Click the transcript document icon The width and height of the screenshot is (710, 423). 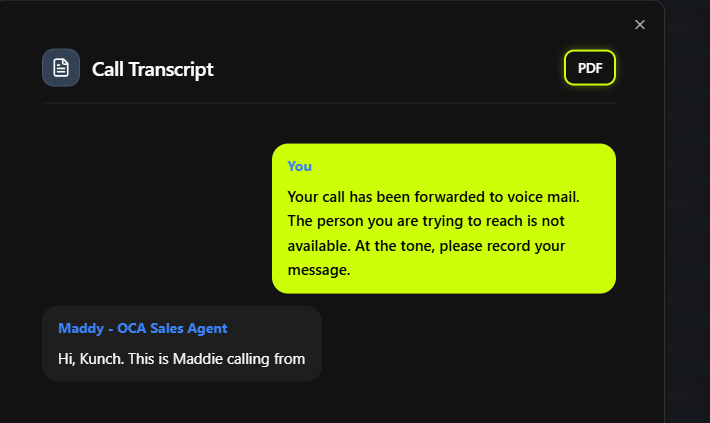pyautogui.click(x=61, y=68)
